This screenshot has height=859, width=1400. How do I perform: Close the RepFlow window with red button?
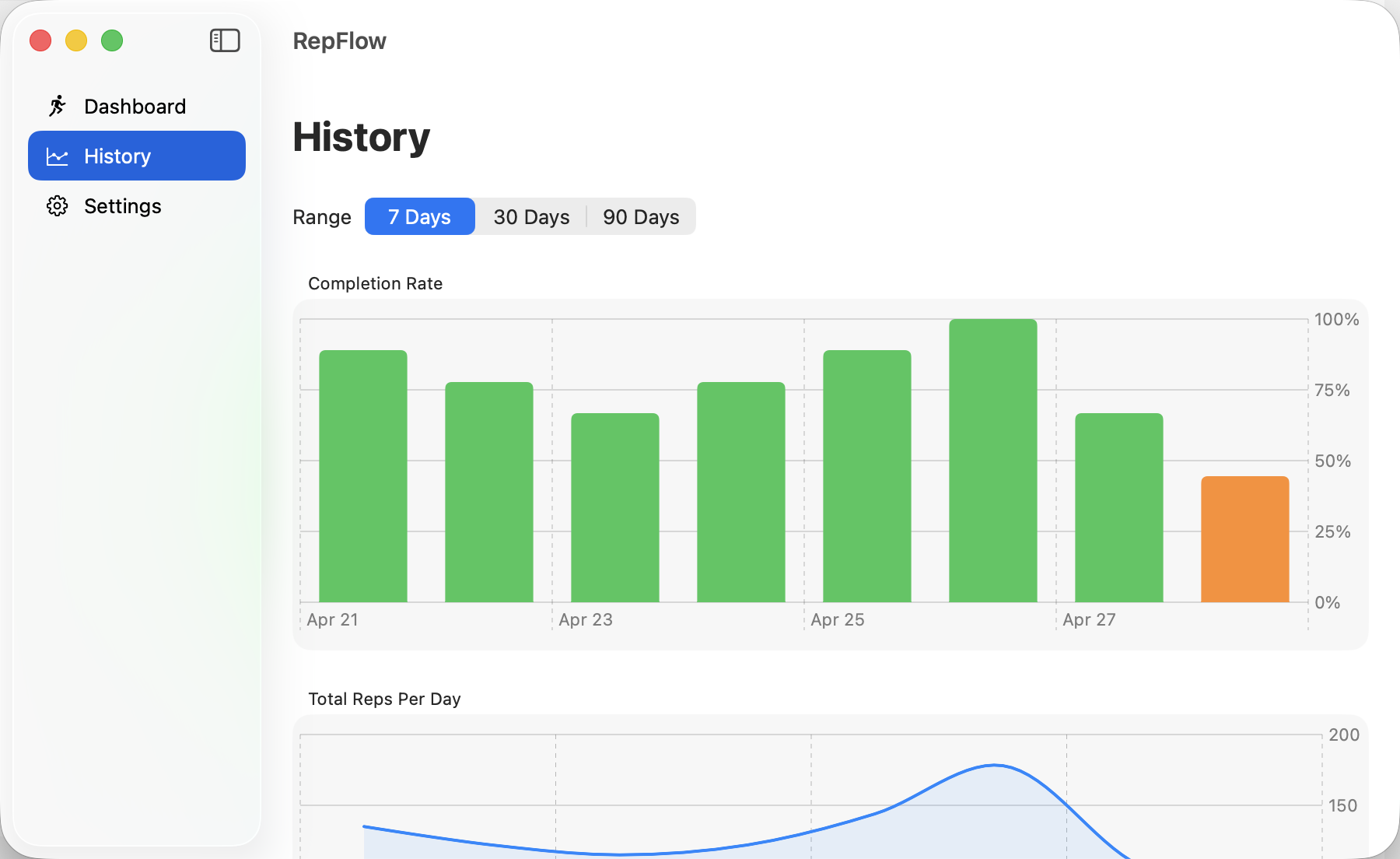(x=40, y=40)
